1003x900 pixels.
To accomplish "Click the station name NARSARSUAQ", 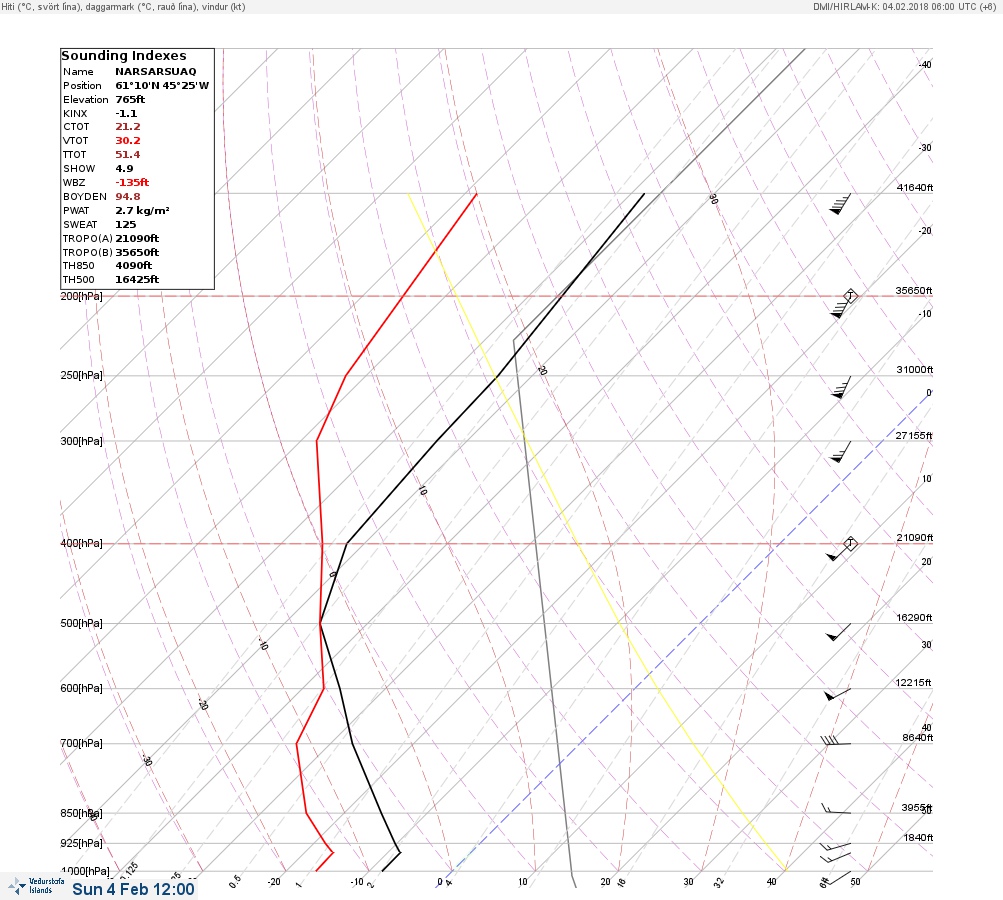I will coord(155,72).
